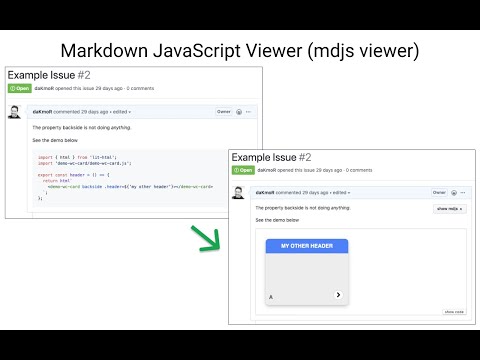Click the 'show code' button below the demo card
The height and width of the screenshot is (360, 480).
coord(454,312)
